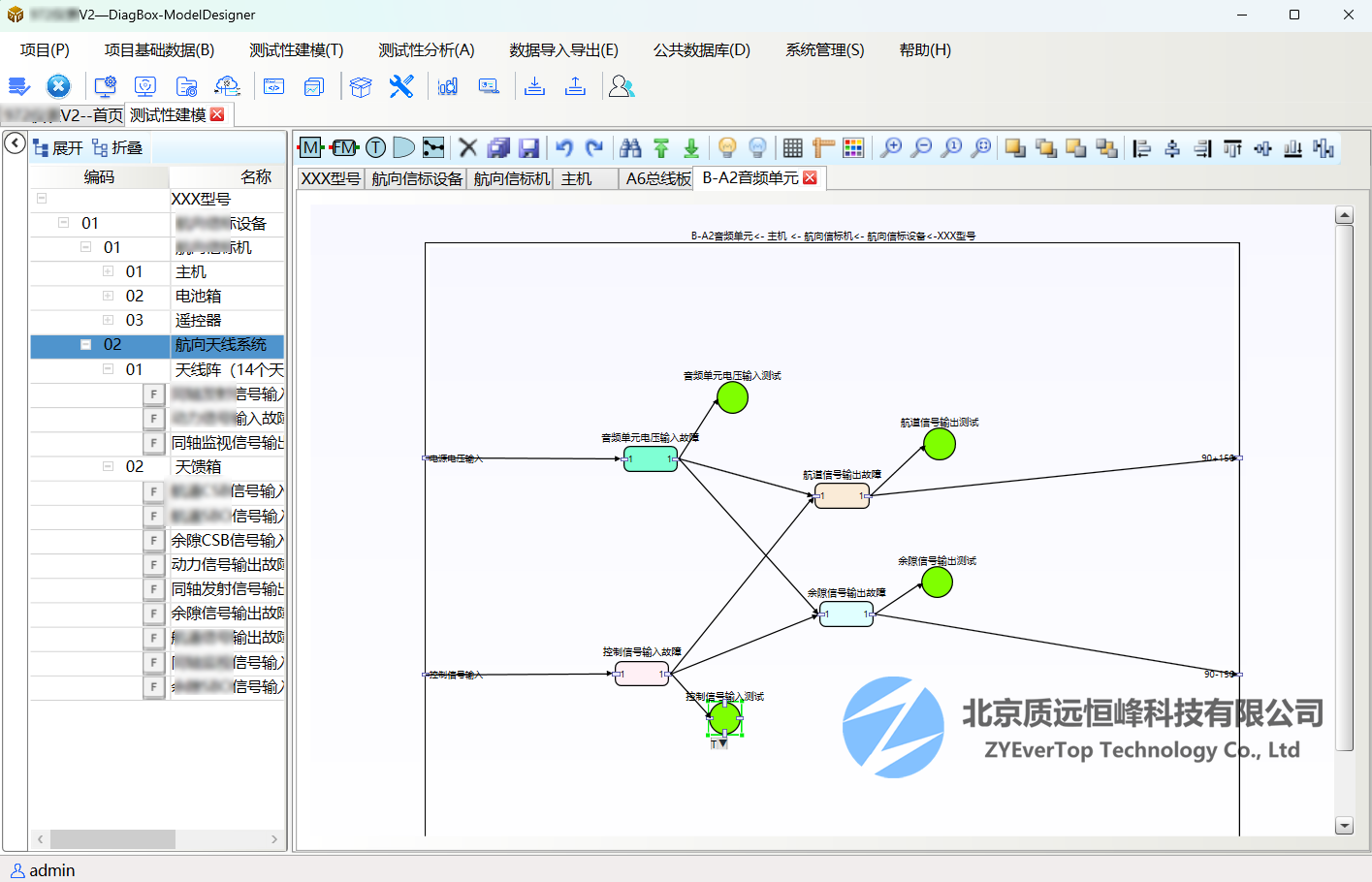Open search with the binoculars icon
Image resolution: width=1372 pixels, height=882 pixels.
630,147
